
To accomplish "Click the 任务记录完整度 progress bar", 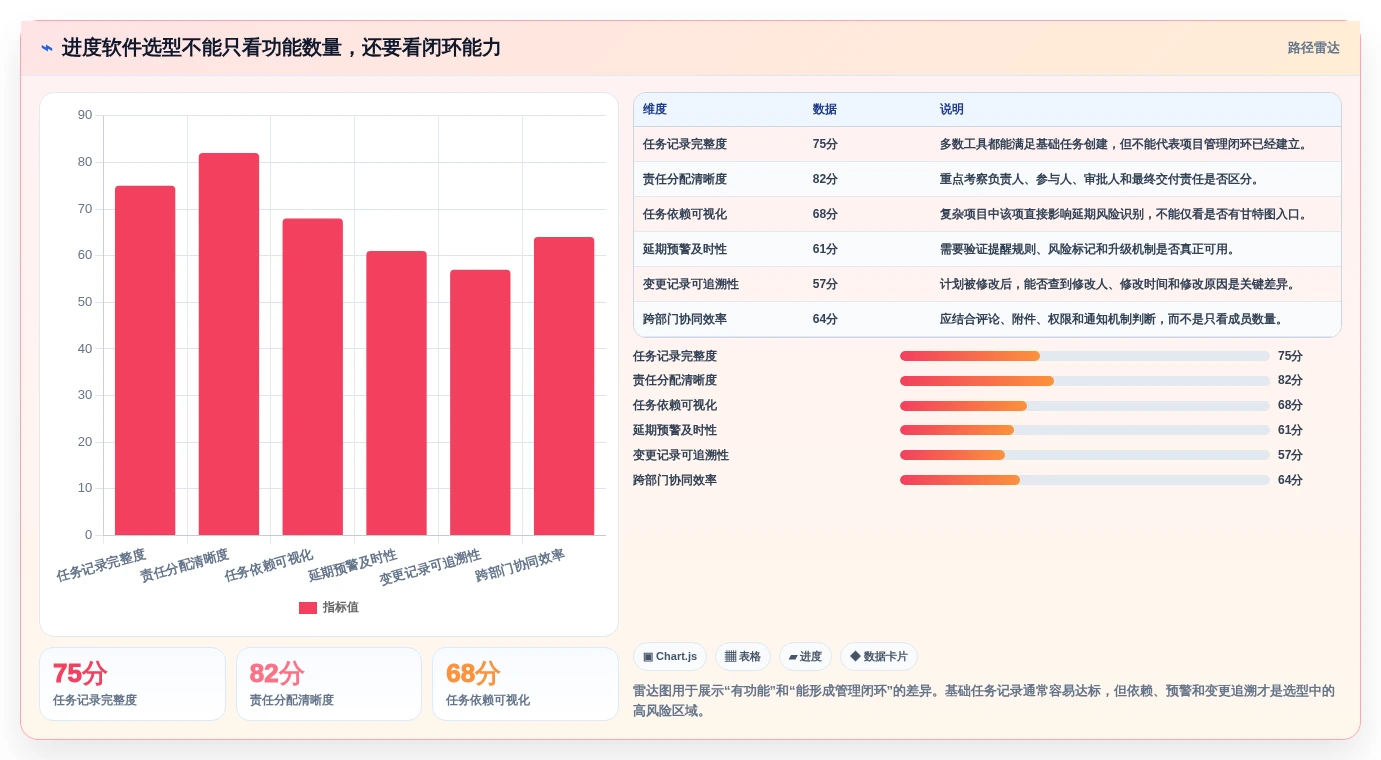I will click(x=1085, y=356).
